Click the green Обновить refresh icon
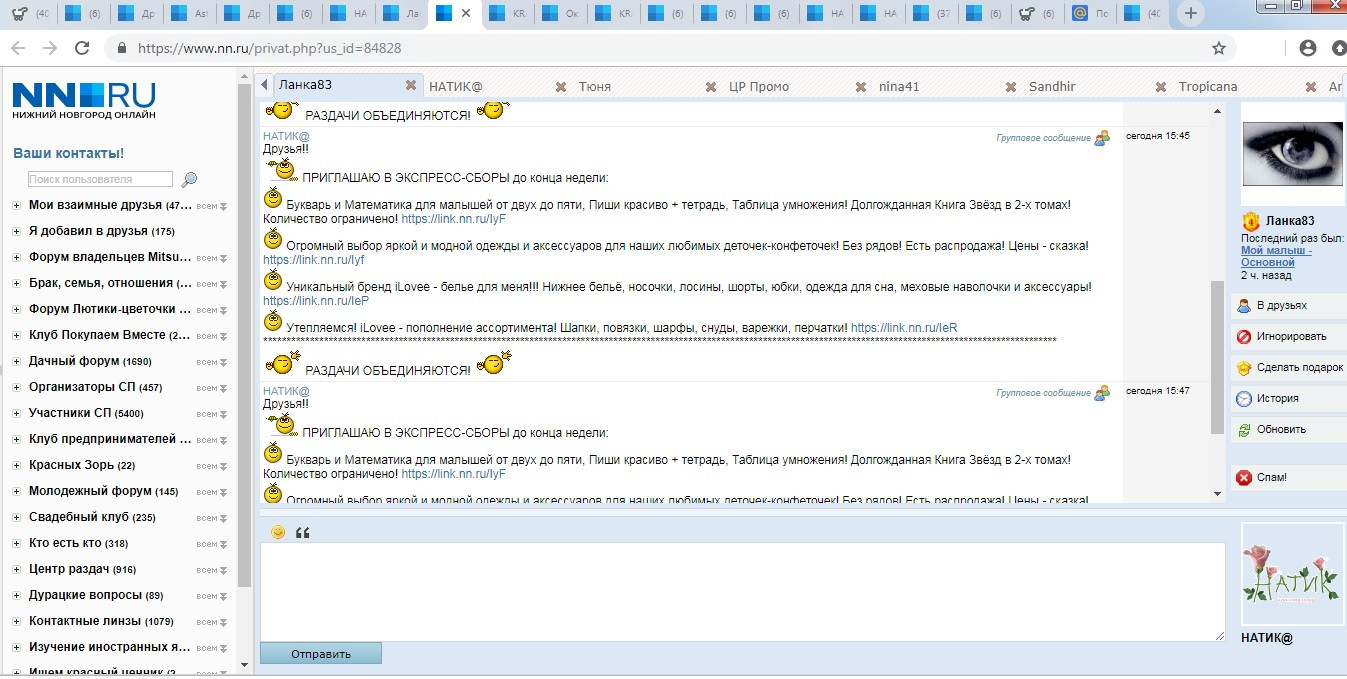This screenshot has height=679, width=1347. tap(1244, 430)
